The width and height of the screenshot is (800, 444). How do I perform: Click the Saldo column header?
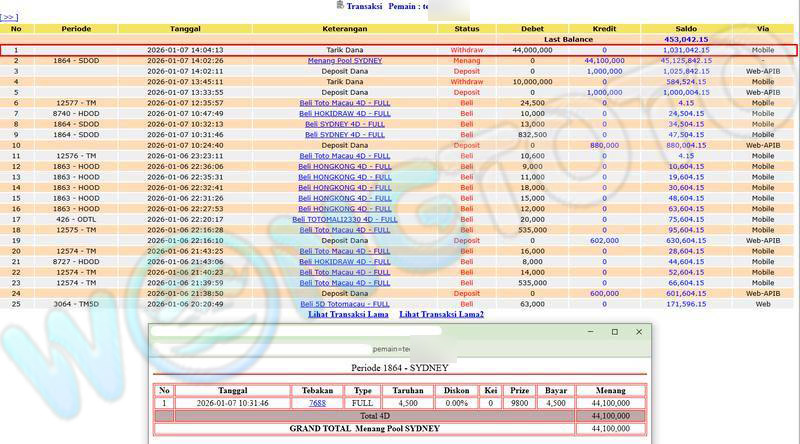click(685, 28)
